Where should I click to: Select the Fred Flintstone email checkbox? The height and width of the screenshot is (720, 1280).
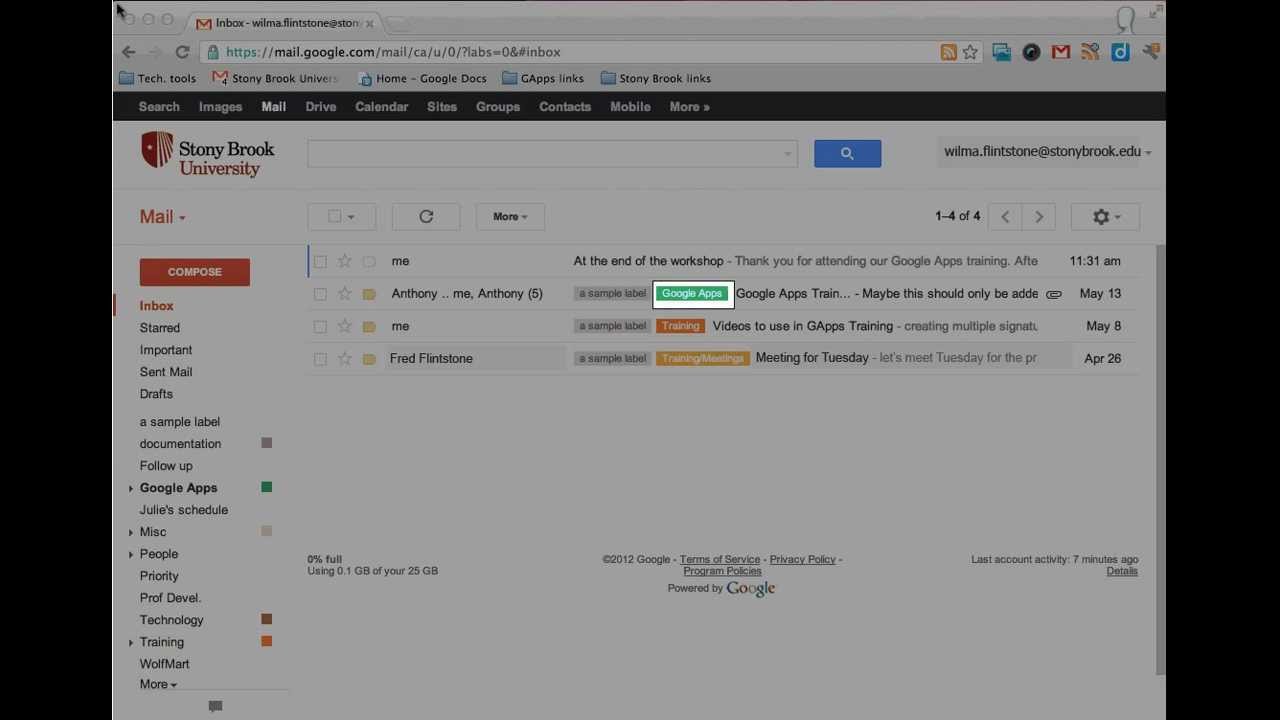coord(320,359)
